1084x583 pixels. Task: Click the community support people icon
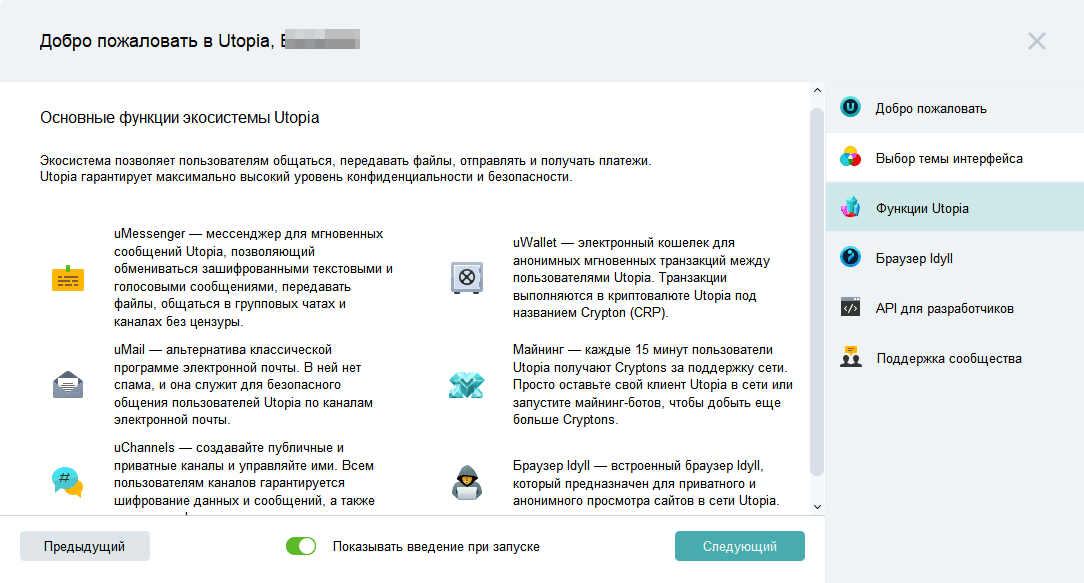[x=851, y=358]
